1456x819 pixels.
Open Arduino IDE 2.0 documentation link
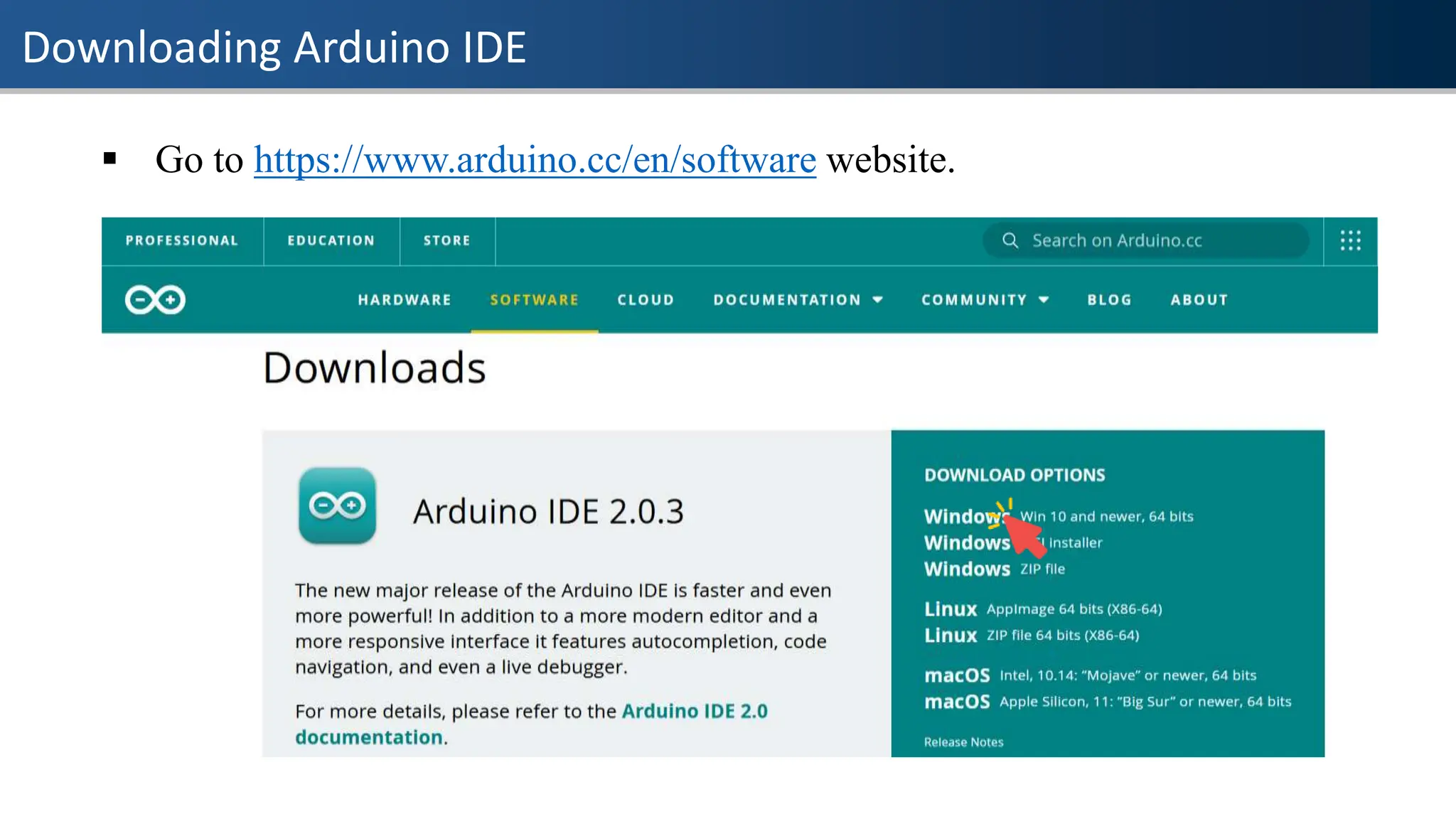click(x=694, y=712)
